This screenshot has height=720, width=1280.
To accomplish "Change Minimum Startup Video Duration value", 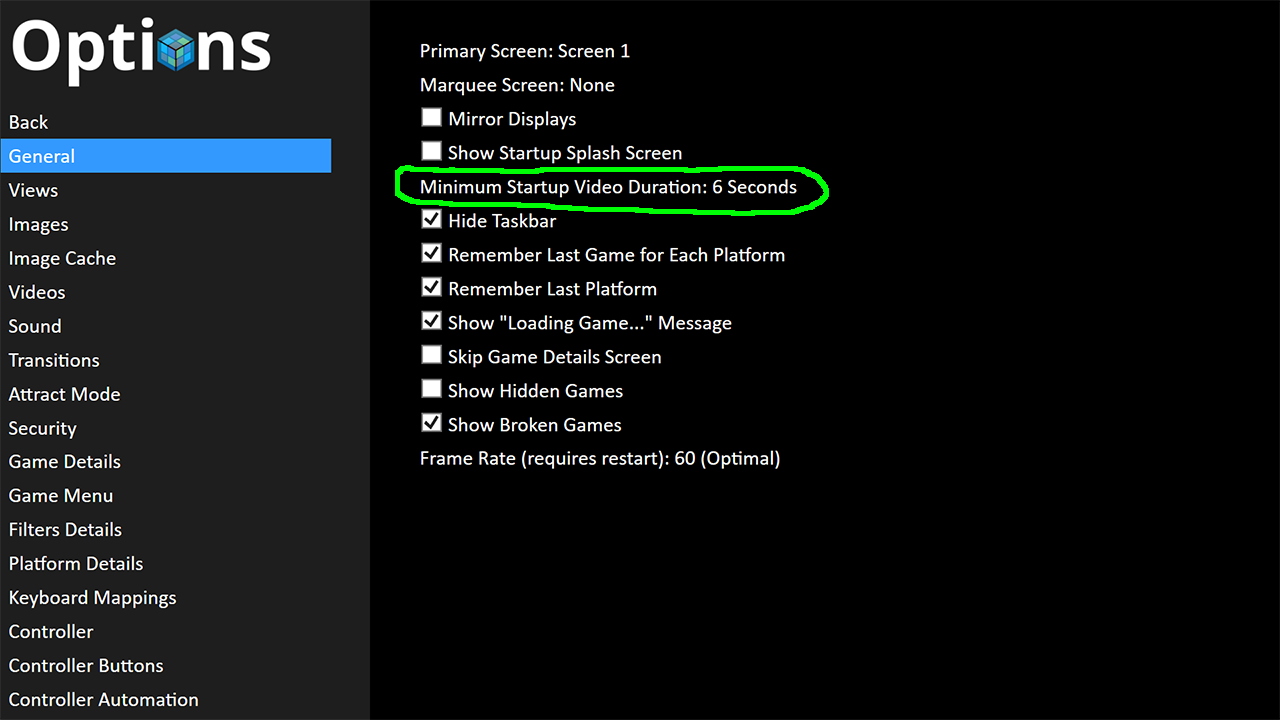I will click(607, 187).
